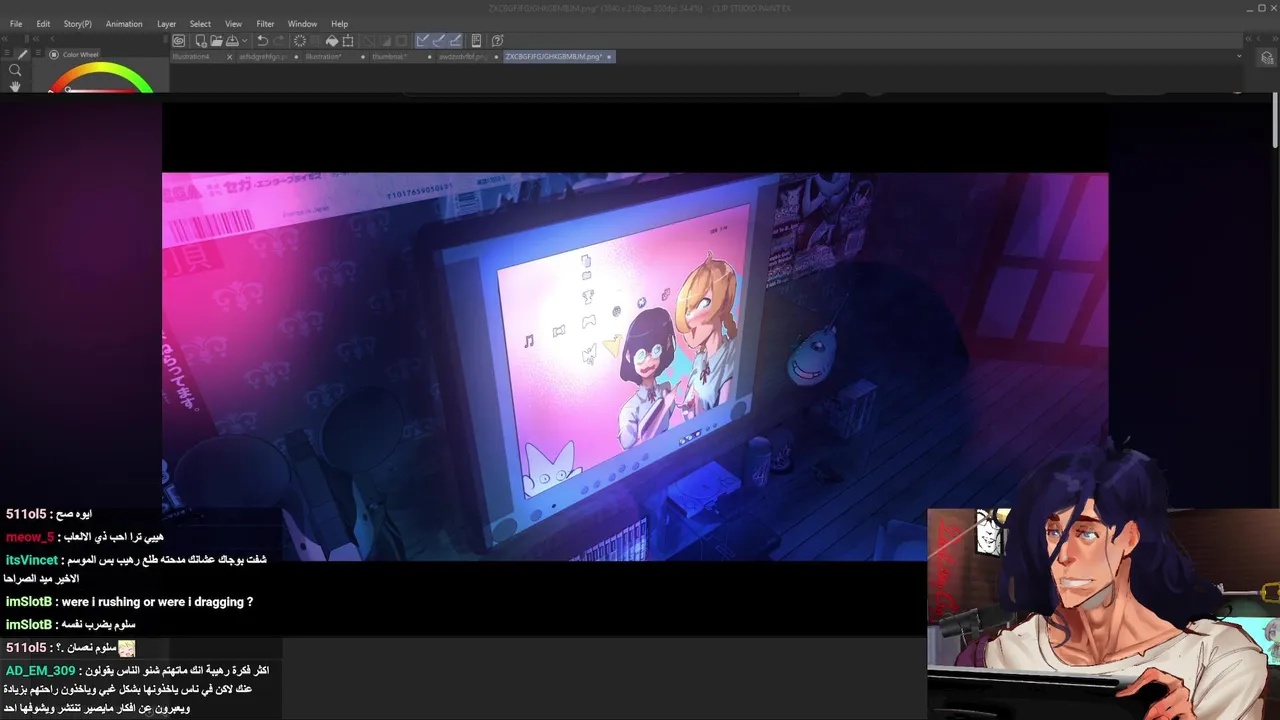Click the Clear (dotted circle) icon

(299, 41)
